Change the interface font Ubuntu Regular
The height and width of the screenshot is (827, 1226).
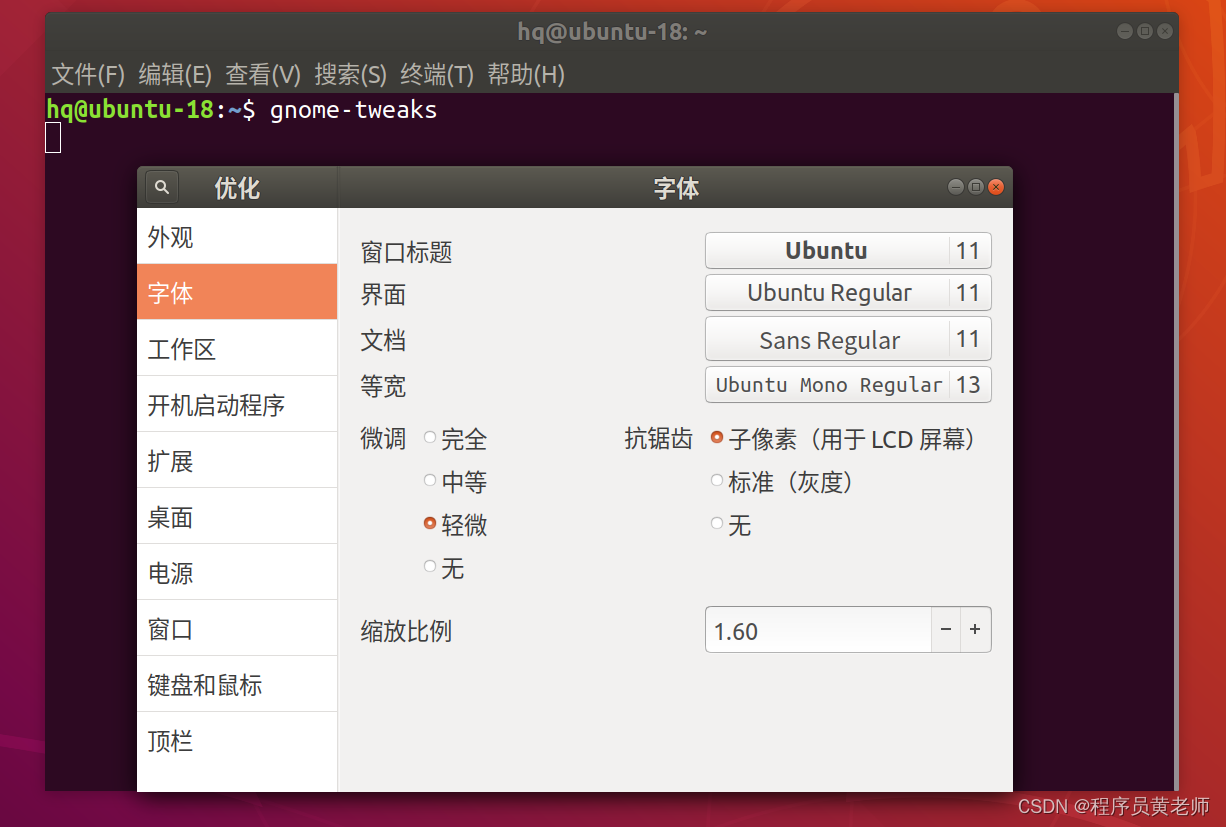coord(848,293)
